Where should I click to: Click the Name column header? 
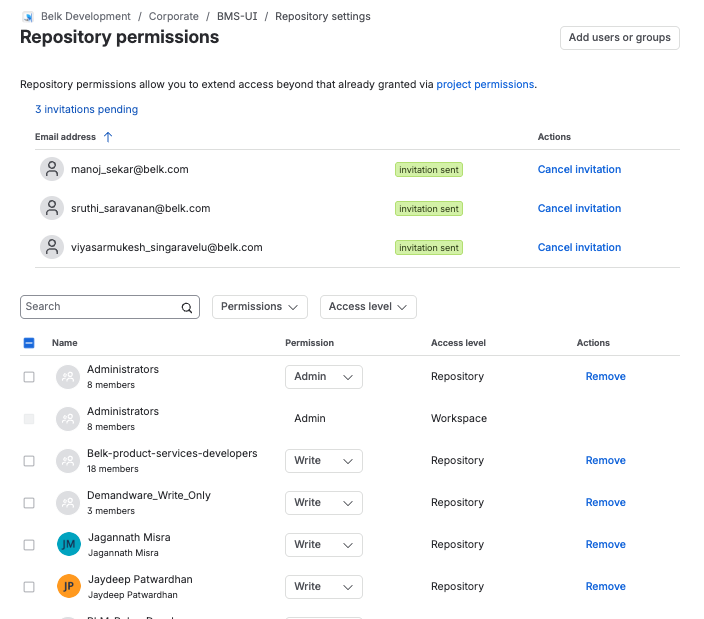click(65, 343)
